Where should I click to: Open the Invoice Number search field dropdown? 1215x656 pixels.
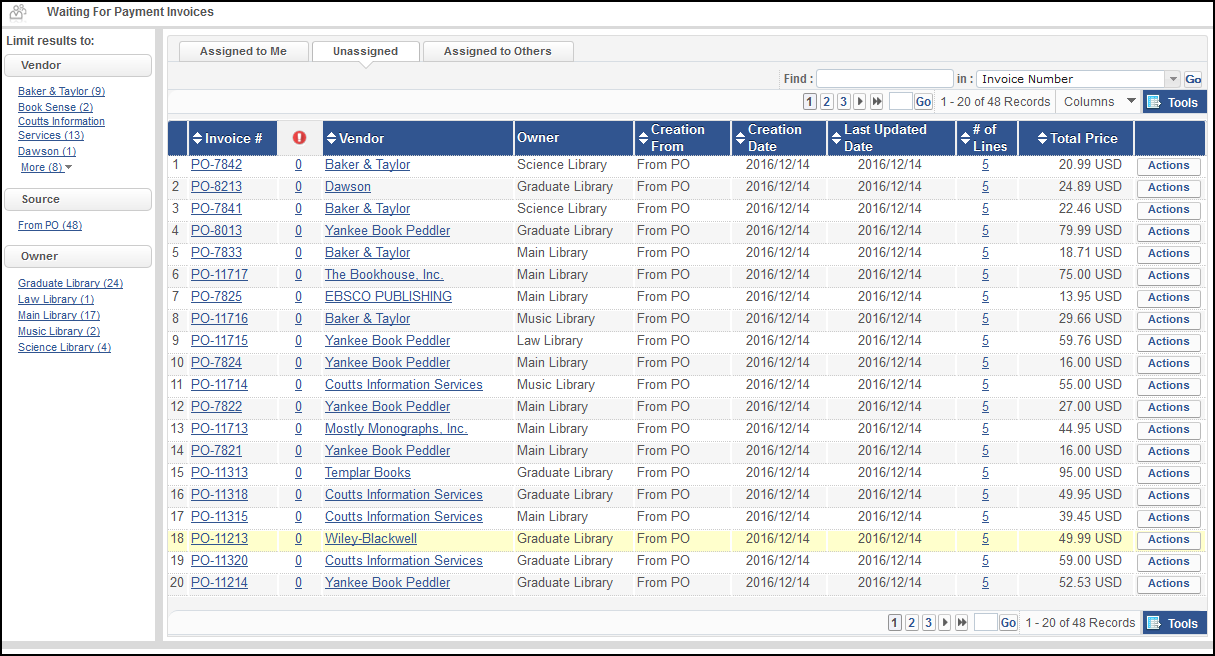coord(1173,79)
